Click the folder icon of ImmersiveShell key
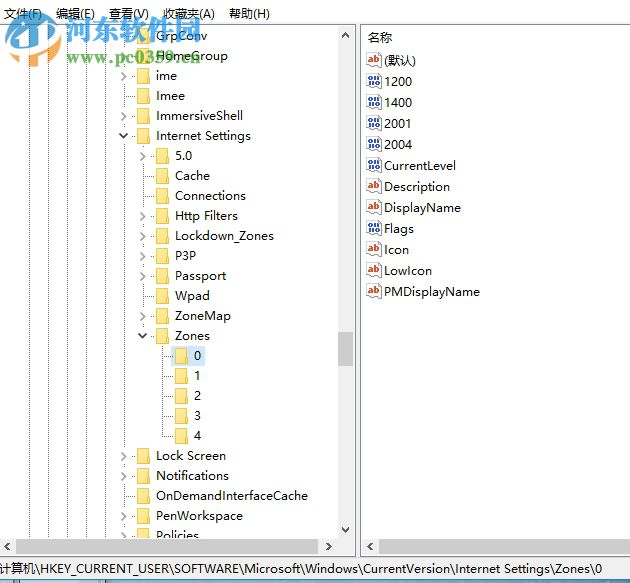 pos(143,116)
